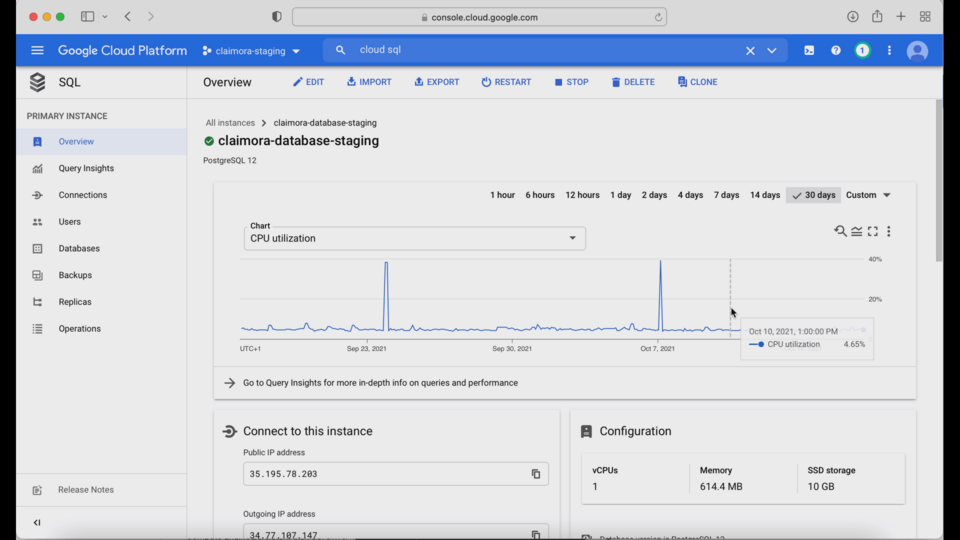The width and height of the screenshot is (960, 540).
Task: Select the 30 days time range
Action: (813, 195)
